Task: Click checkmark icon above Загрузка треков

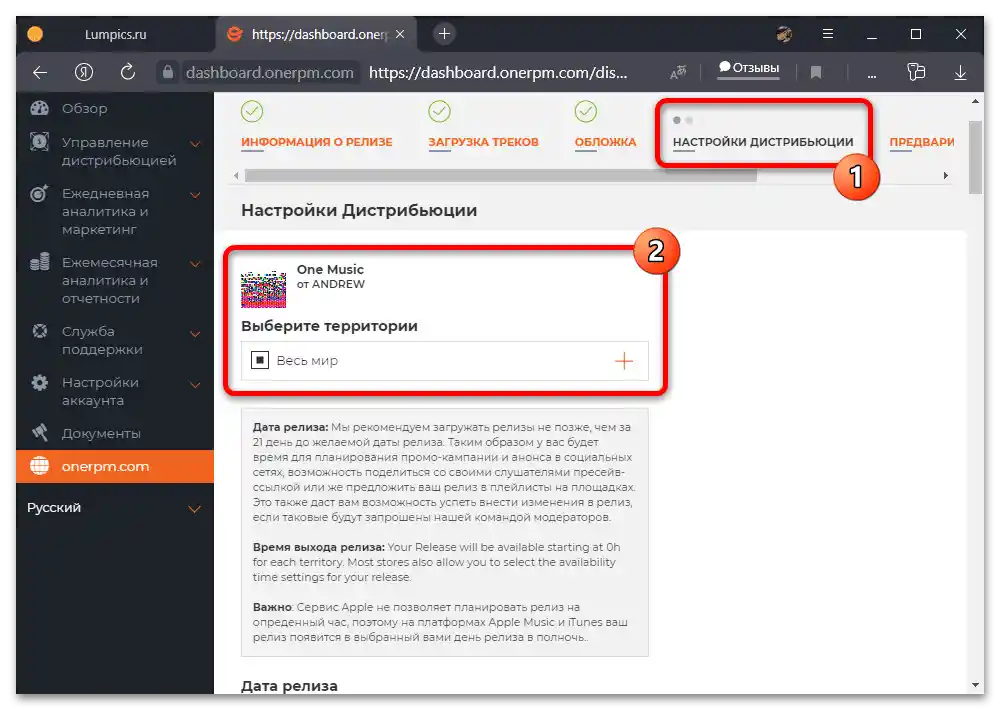Action: (x=439, y=112)
